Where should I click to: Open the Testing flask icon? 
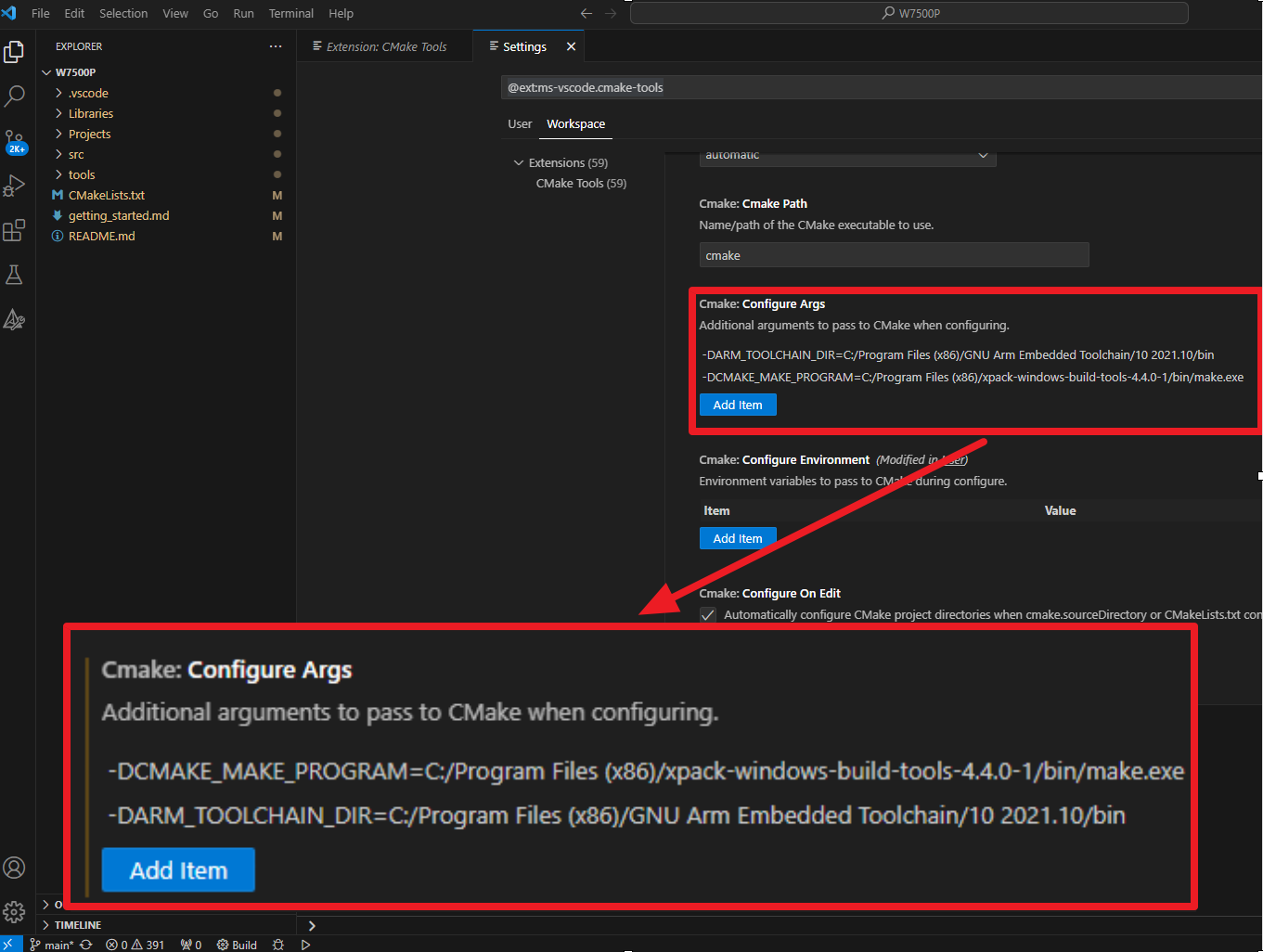pyautogui.click(x=14, y=275)
